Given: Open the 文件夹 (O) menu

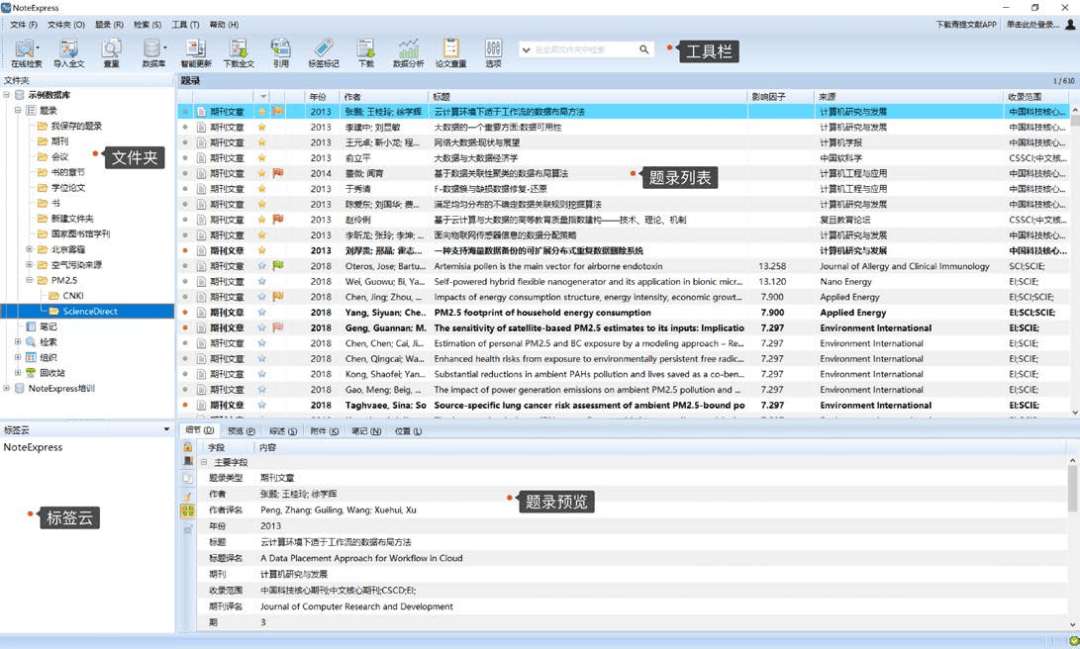Looking at the screenshot, I should (x=66, y=25).
